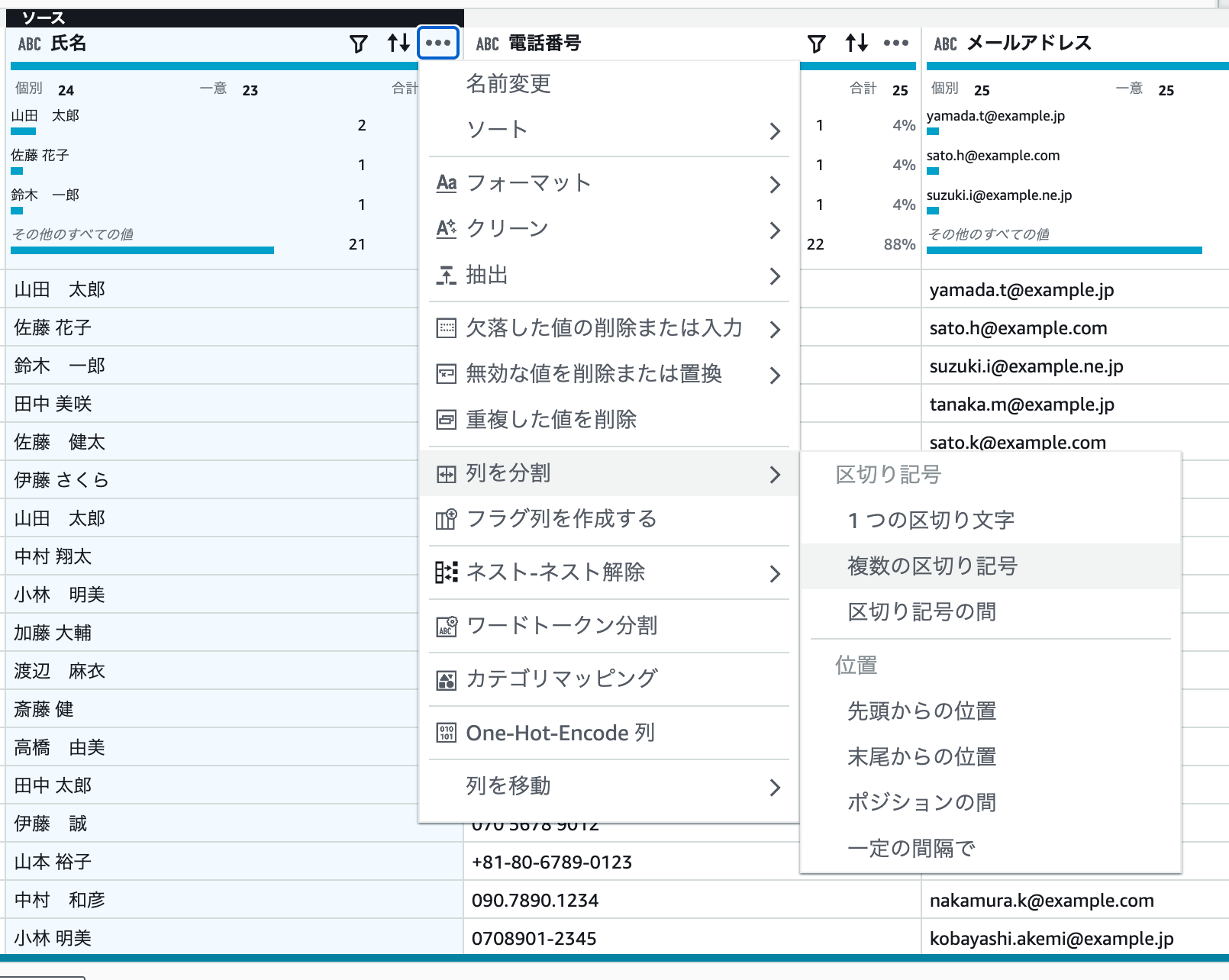Expand the ソート submenu arrow
Viewport: 1229px width, 980px height.
775,131
